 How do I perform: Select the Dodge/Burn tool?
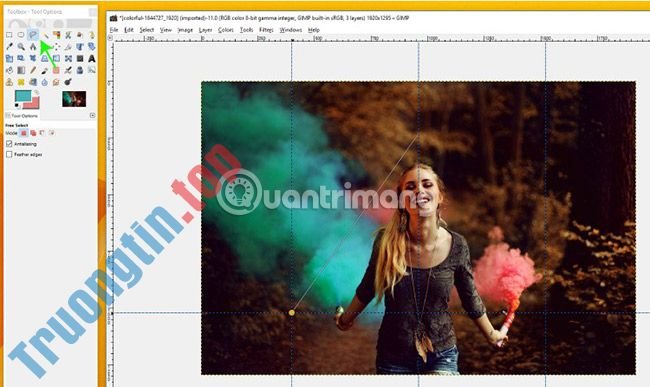[x=68, y=82]
